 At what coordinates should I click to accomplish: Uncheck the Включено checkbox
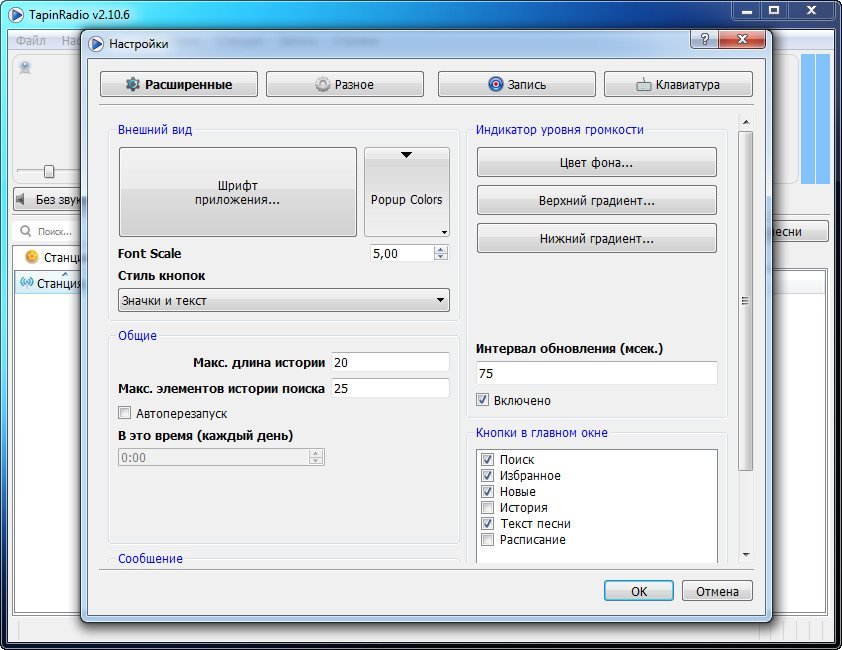(x=483, y=400)
